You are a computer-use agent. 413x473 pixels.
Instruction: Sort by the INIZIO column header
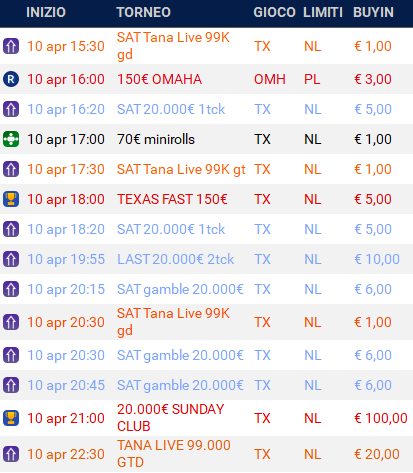[46, 13]
